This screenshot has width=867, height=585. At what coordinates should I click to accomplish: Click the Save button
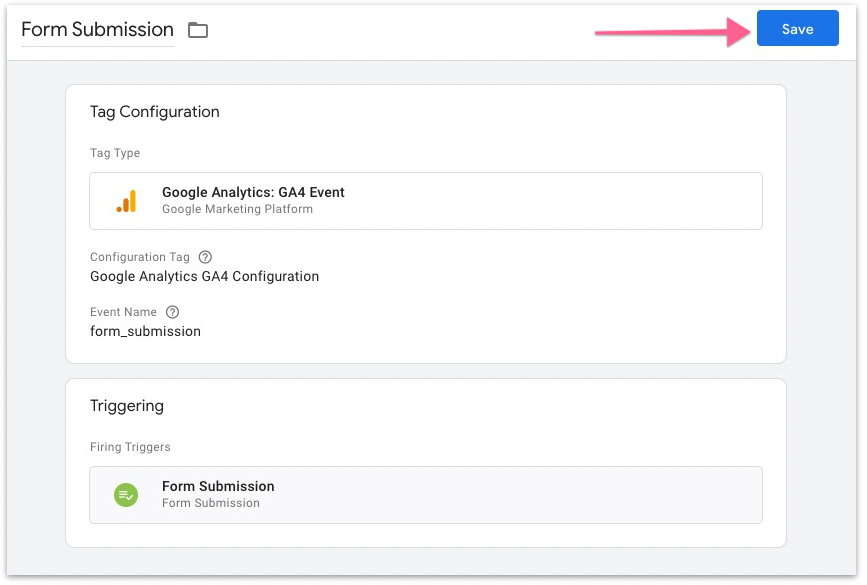pyautogui.click(x=797, y=29)
